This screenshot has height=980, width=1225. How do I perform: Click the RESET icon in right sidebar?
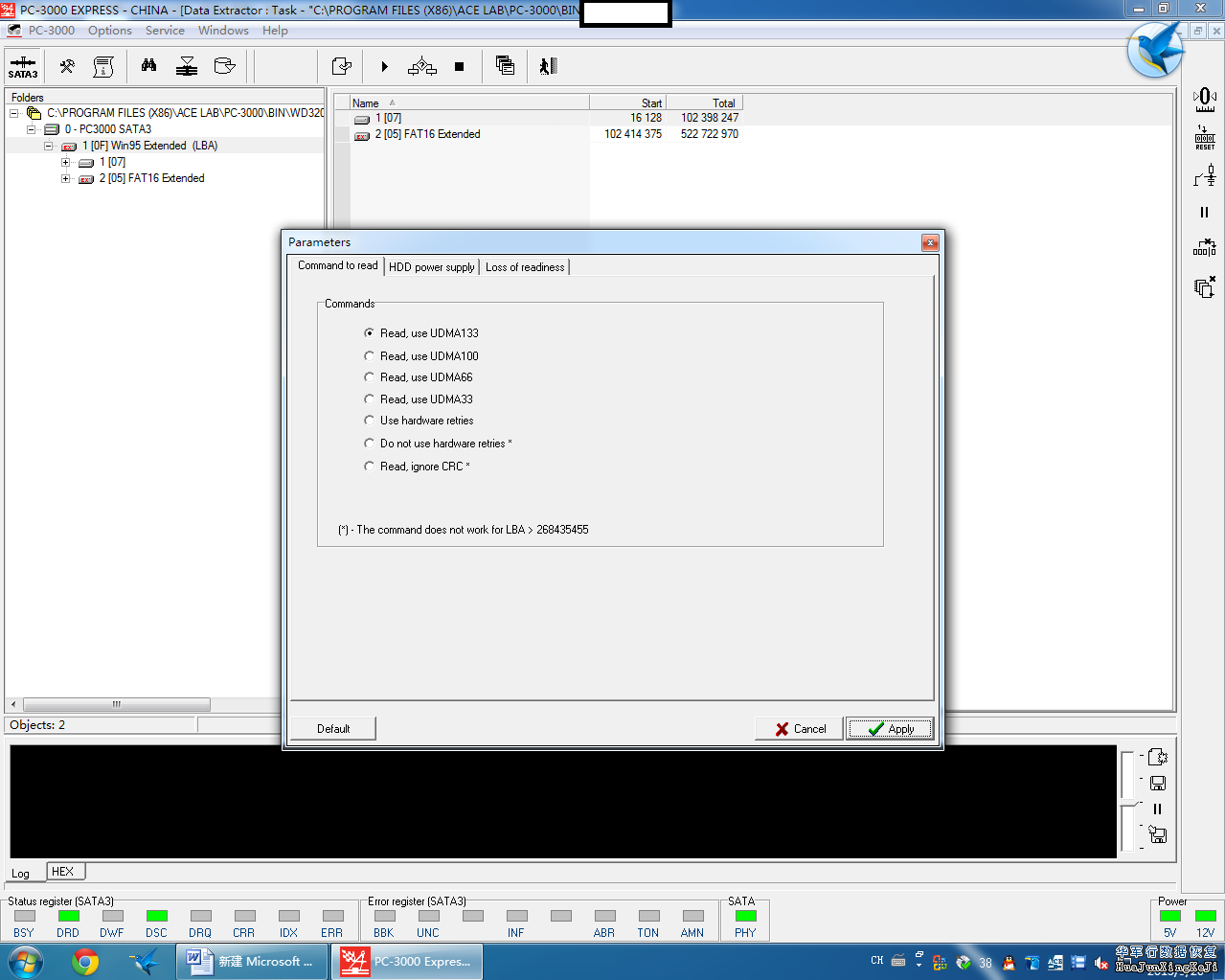coord(1205,137)
